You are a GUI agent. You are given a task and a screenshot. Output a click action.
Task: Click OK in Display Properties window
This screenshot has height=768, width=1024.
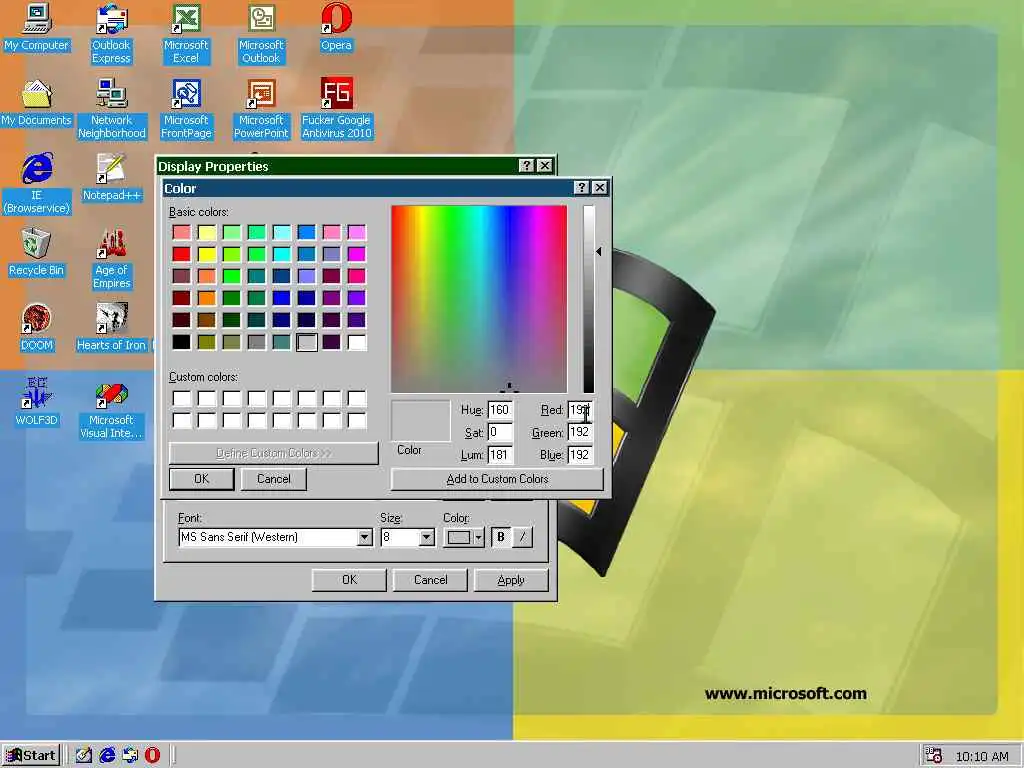coord(349,580)
